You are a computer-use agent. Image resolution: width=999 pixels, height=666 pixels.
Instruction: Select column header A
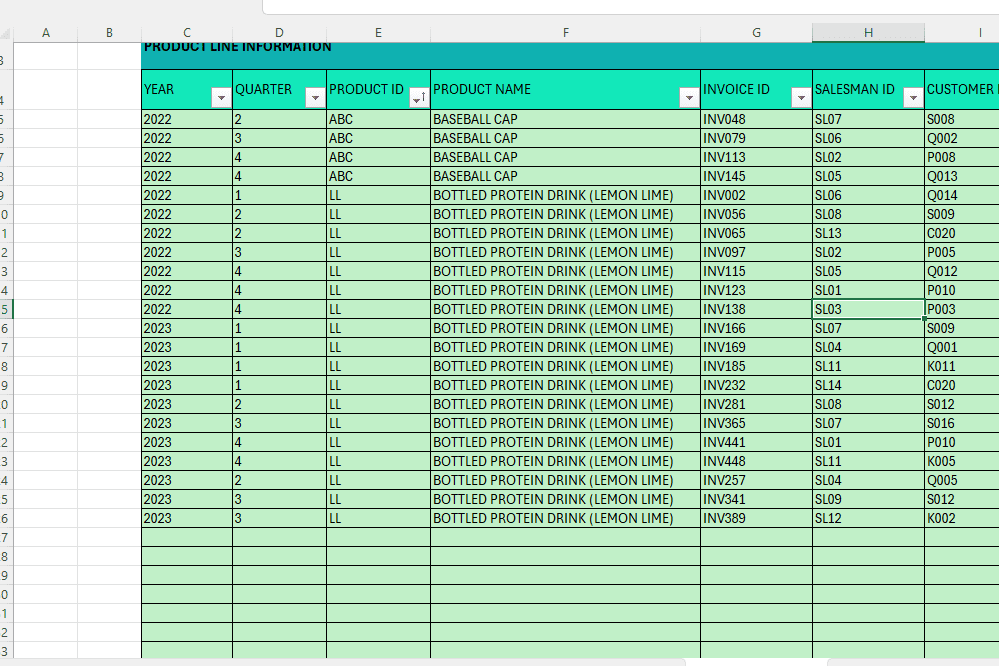[45, 31]
